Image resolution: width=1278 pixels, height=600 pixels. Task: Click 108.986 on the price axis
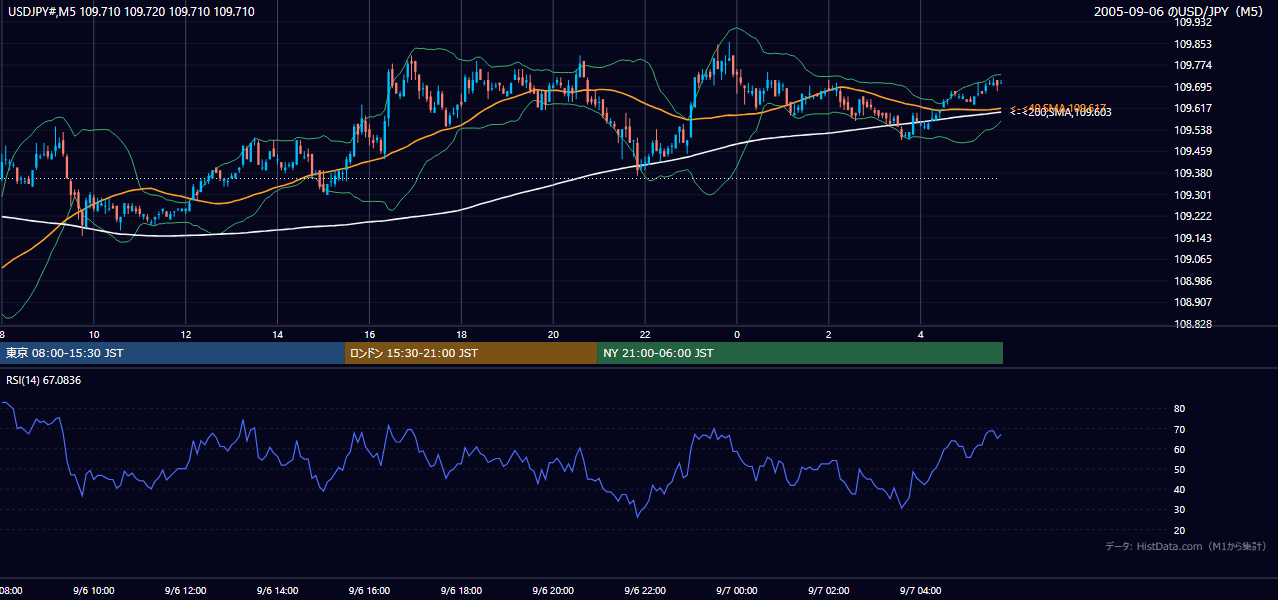[x=1192, y=281]
